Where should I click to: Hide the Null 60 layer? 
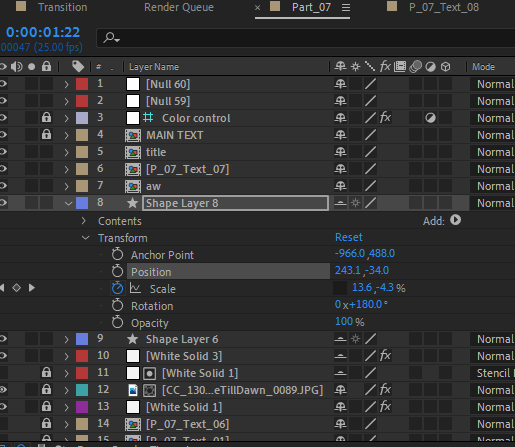click(3, 84)
